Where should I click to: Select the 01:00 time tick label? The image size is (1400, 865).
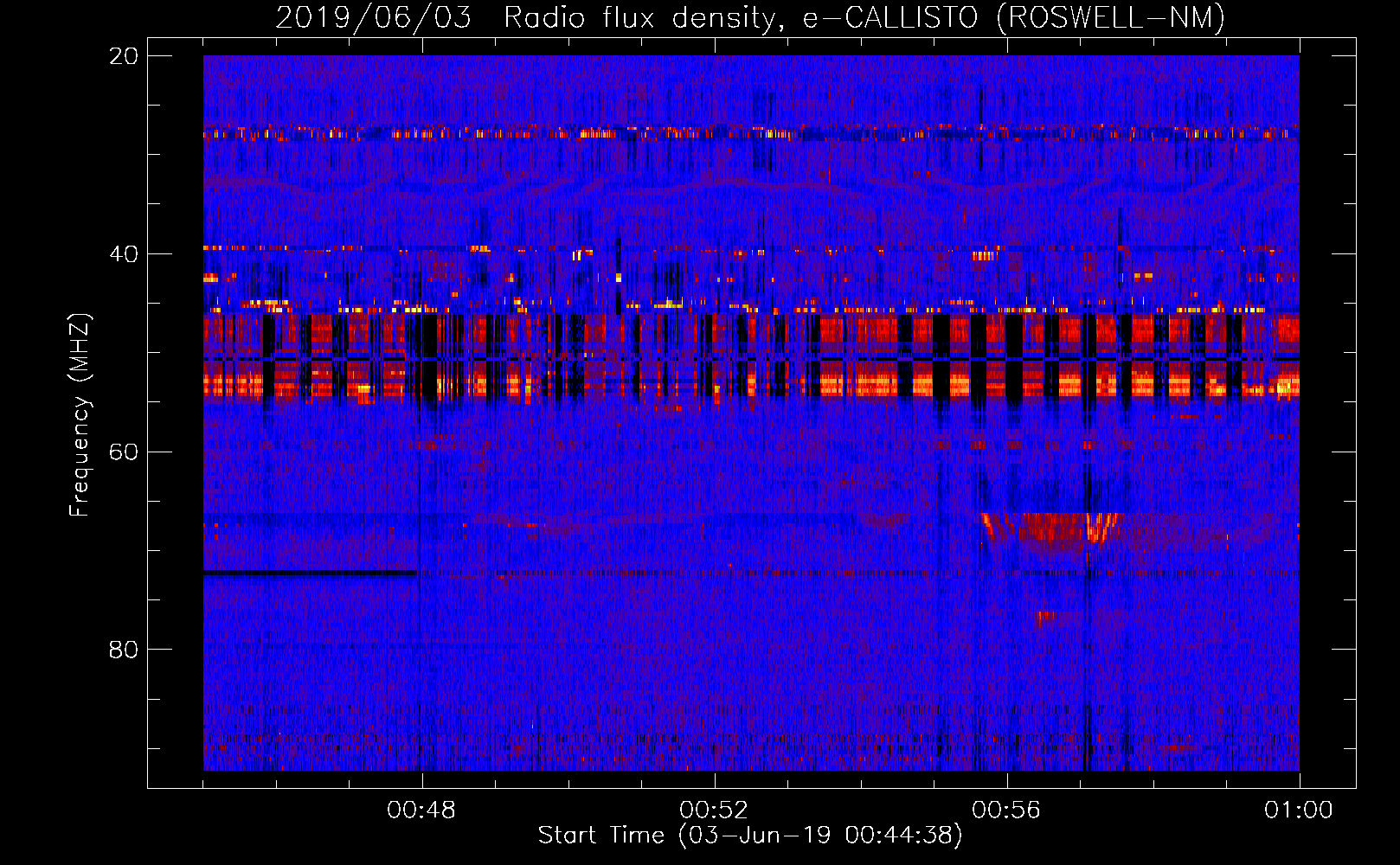(1299, 810)
